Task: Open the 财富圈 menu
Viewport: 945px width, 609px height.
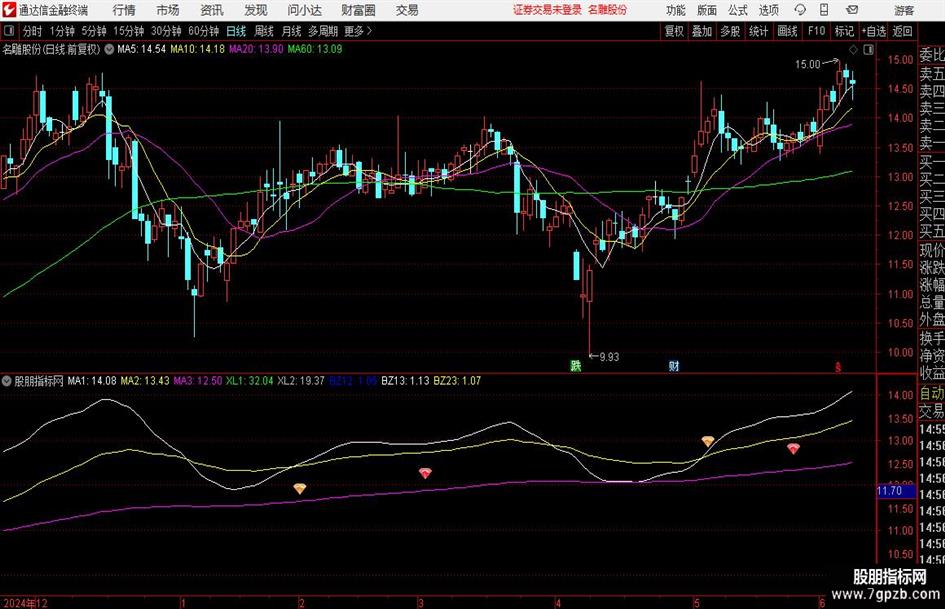Action: click(358, 10)
